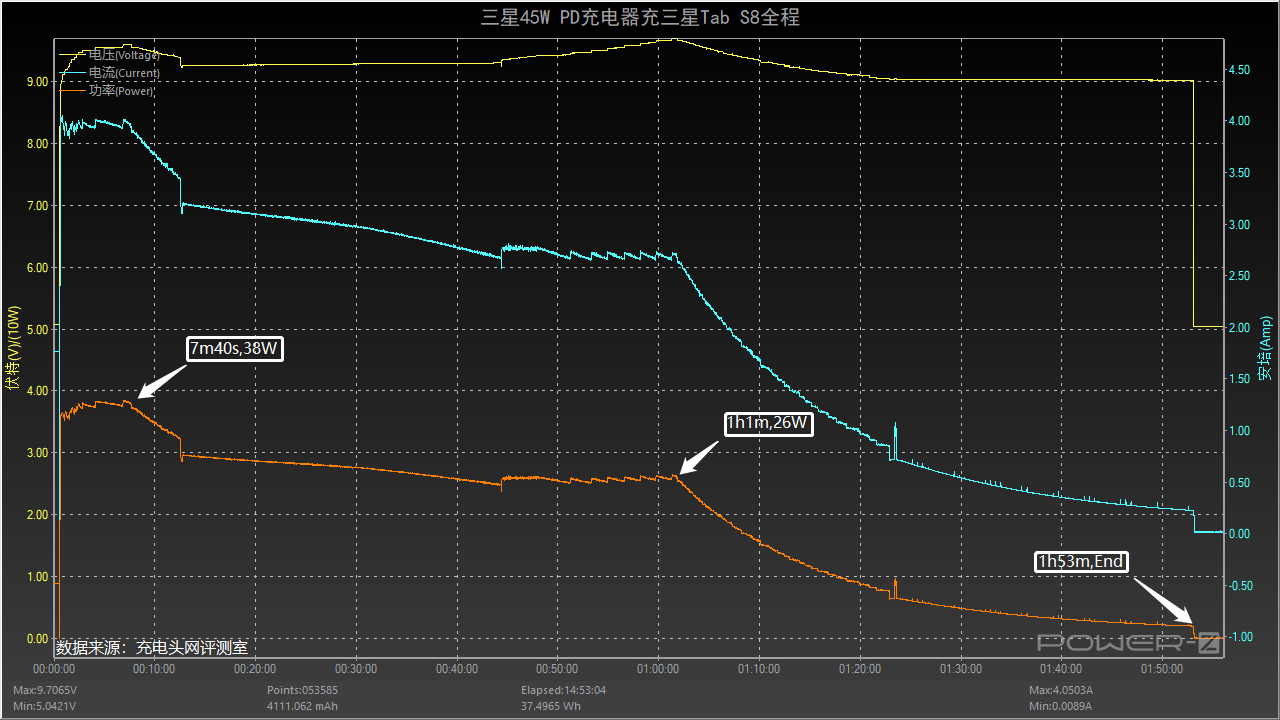
Task: Click the 37.4965 Wh energy reading
Action: (x=551, y=706)
